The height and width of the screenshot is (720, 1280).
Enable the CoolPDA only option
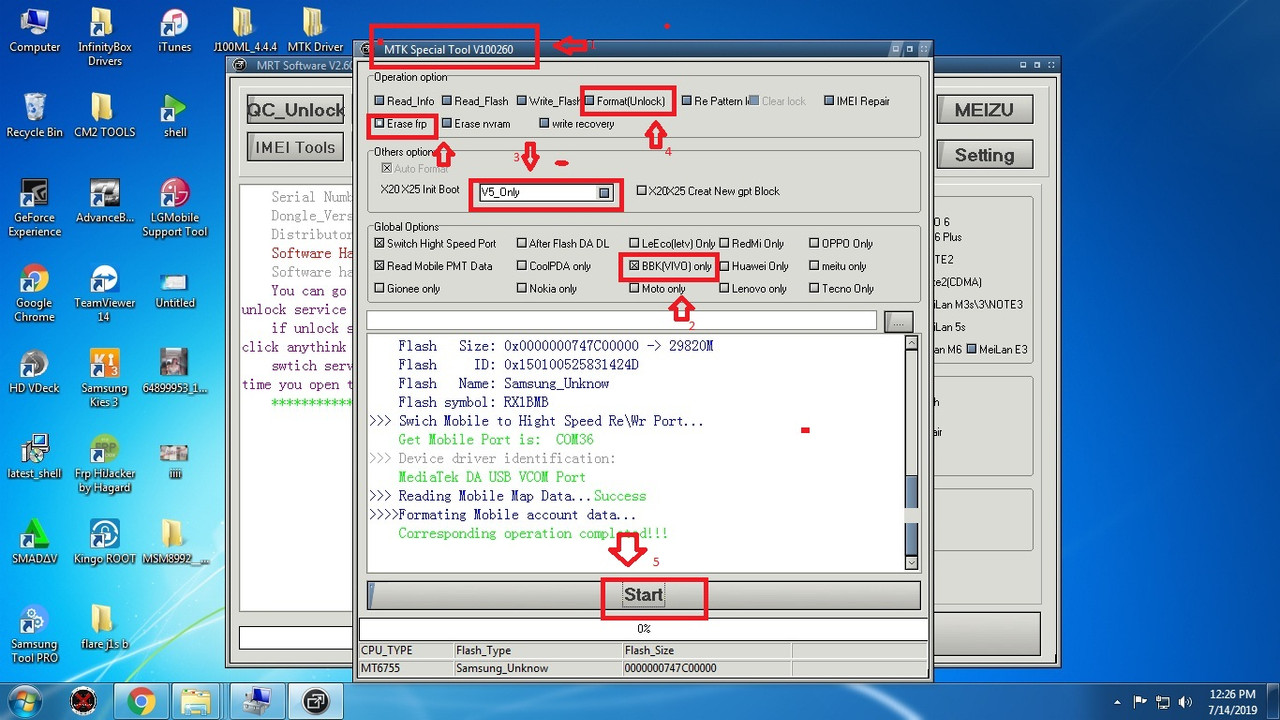click(x=521, y=266)
